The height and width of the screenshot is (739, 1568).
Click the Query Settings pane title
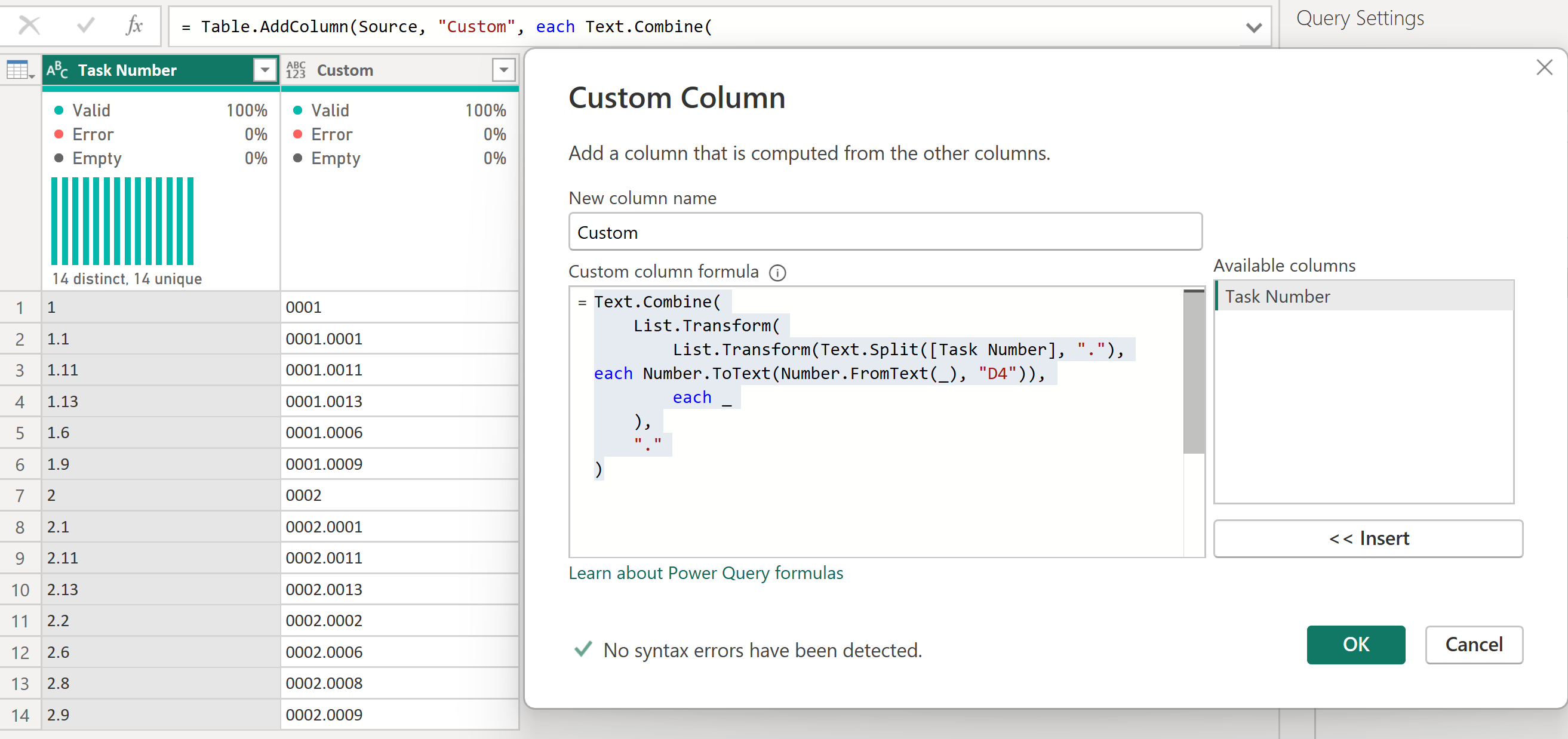coord(1360,19)
